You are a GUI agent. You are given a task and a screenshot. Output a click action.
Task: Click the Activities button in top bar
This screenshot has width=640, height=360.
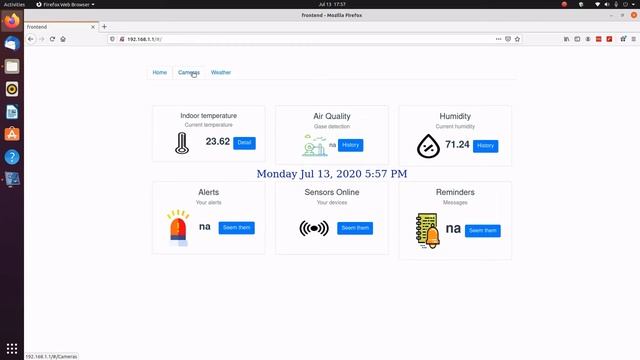pos(14,4)
